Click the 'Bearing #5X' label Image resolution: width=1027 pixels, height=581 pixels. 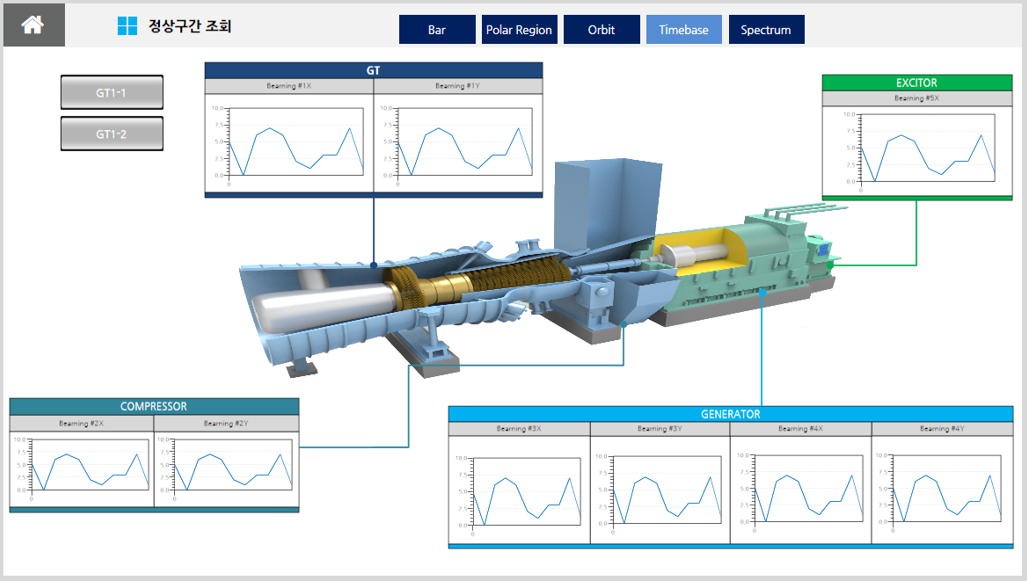pyautogui.click(x=917, y=98)
